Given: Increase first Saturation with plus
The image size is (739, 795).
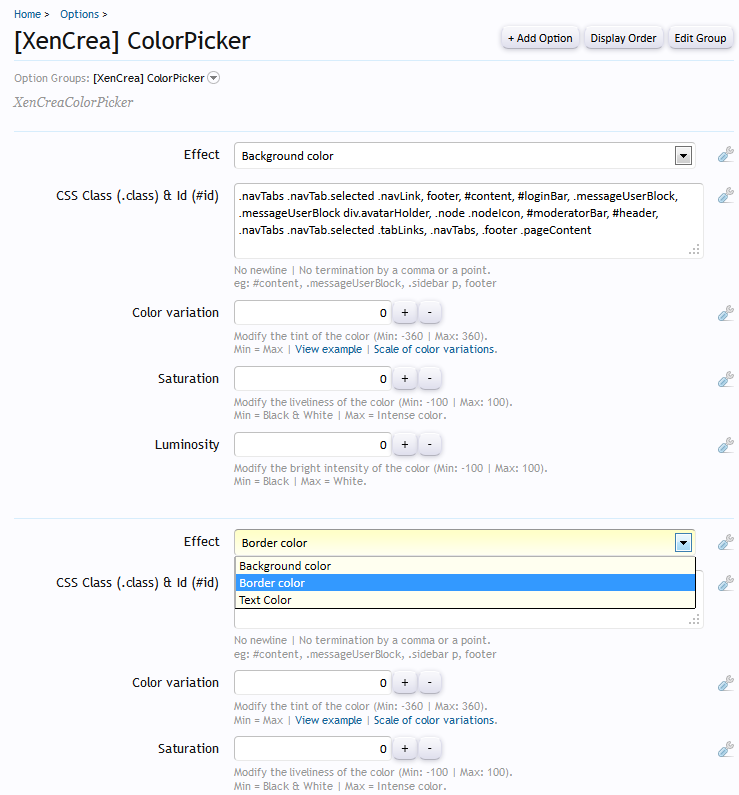Looking at the screenshot, I should pos(404,378).
